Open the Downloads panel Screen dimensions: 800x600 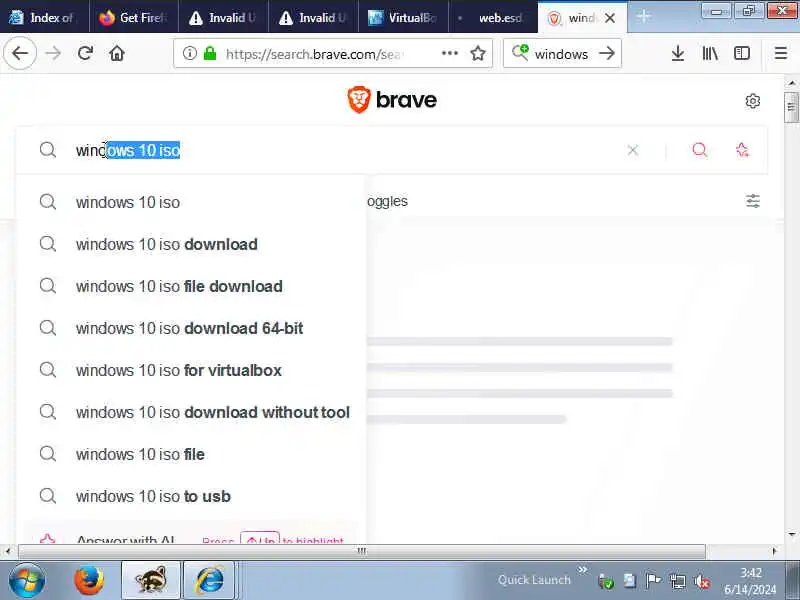pyautogui.click(x=678, y=53)
